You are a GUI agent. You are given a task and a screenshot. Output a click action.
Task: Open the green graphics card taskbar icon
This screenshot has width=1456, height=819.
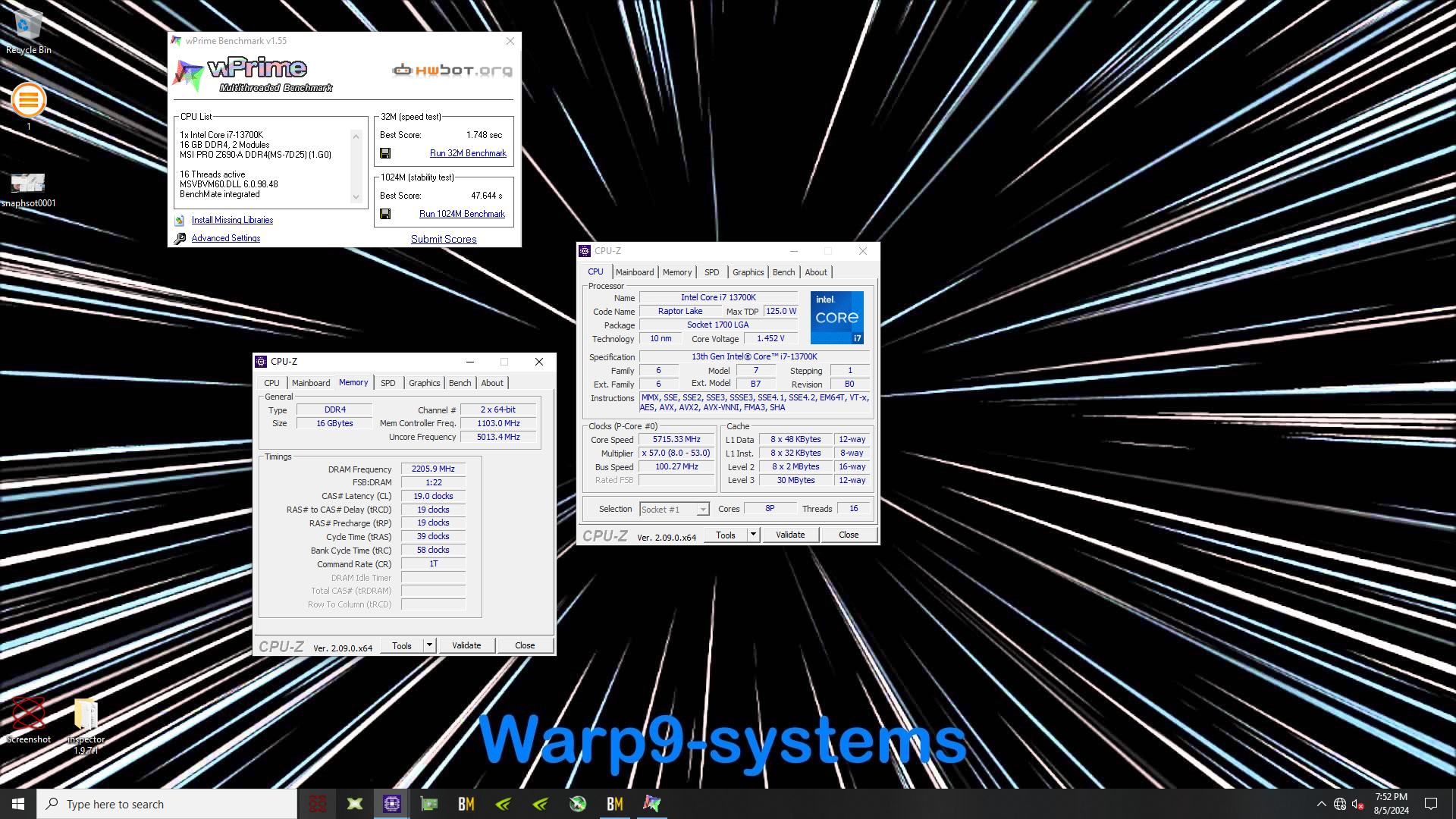pyautogui.click(x=429, y=804)
